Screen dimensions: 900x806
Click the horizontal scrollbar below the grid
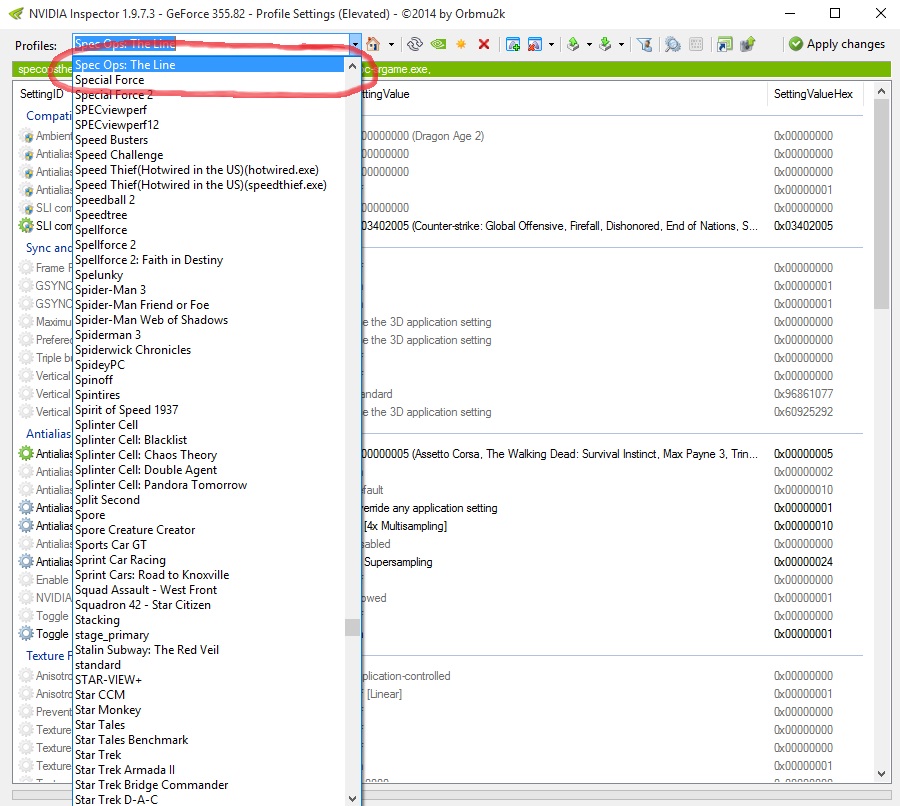click(451, 795)
